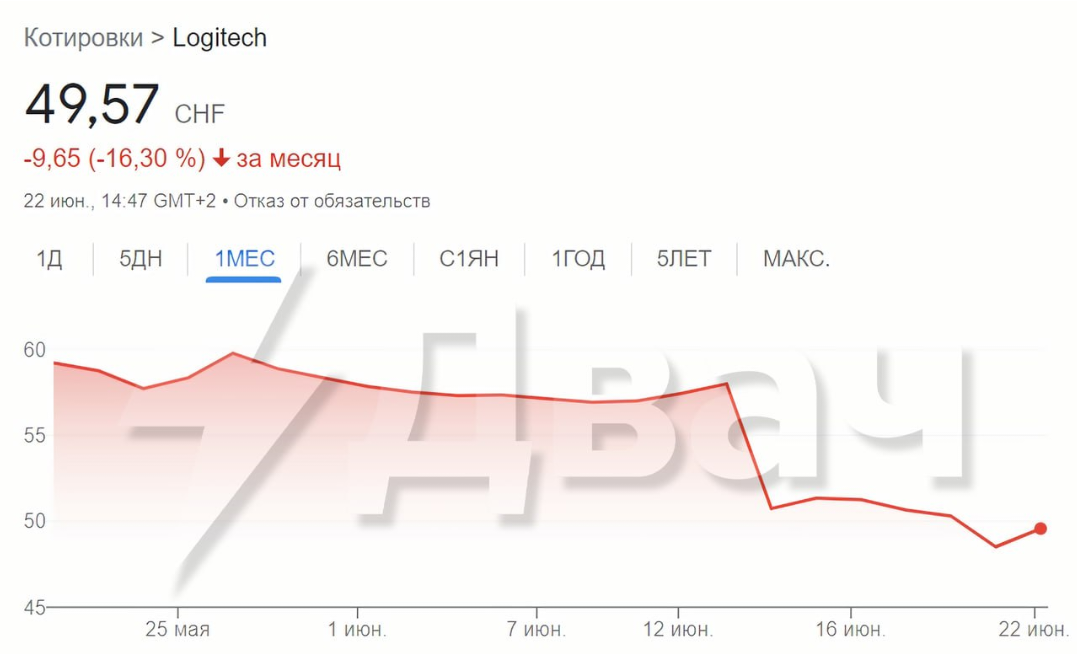Click the 16 июн. axis label
The height and width of the screenshot is (654, 1077).
(x=850, y=630)
